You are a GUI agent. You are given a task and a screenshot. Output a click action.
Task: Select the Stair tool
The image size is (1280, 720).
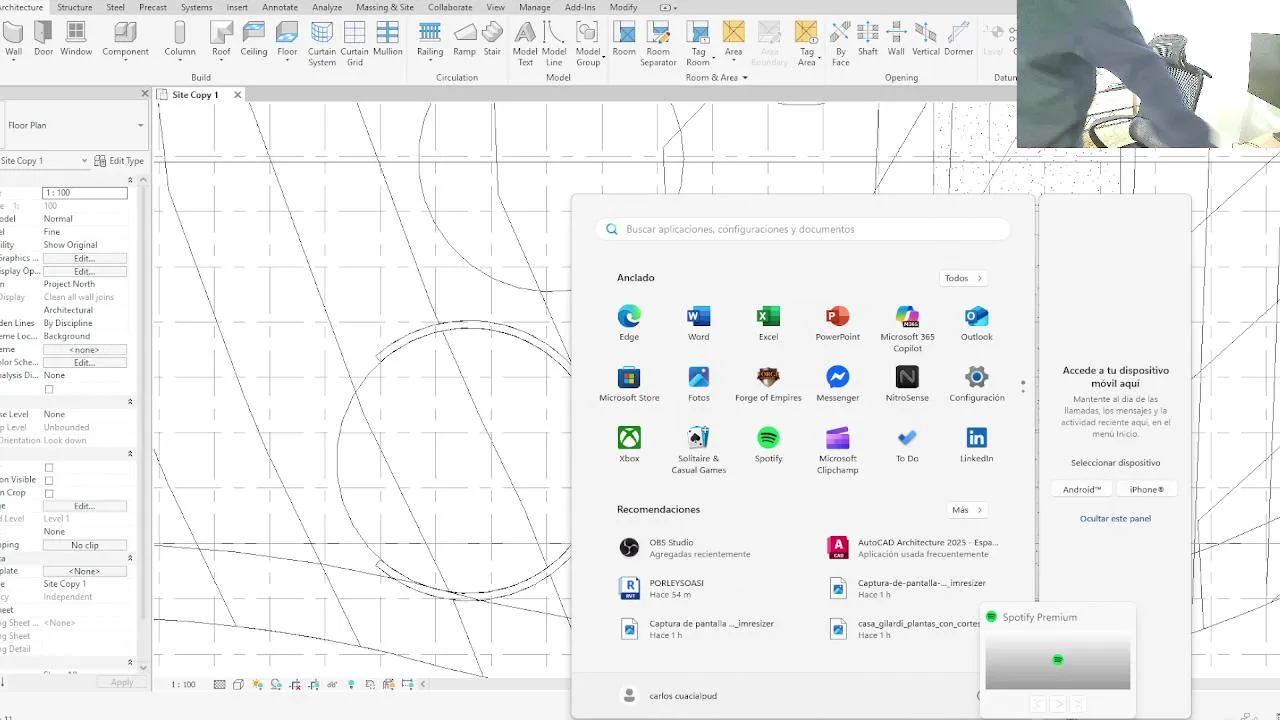coord(492,39)
